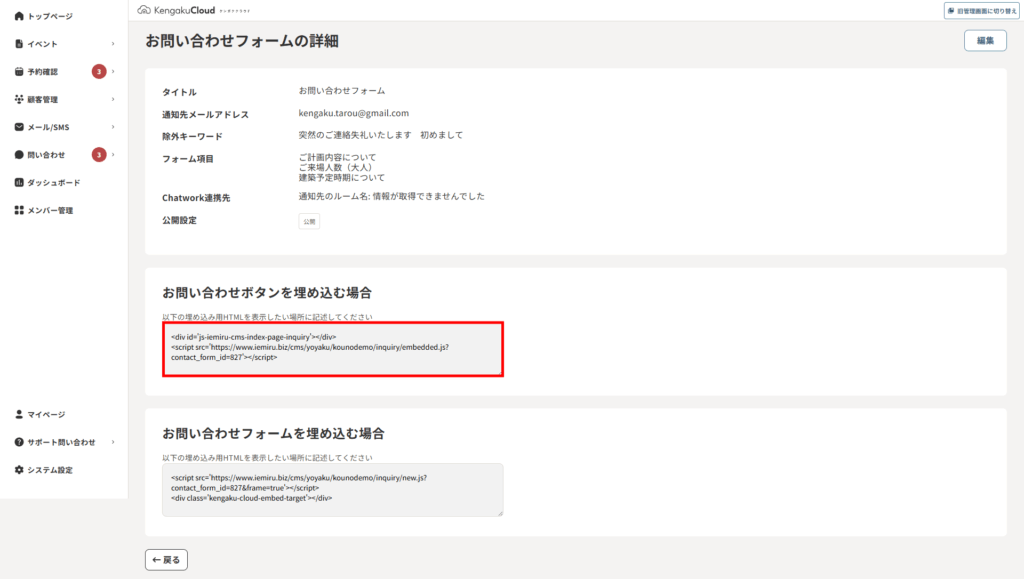
Task: Click the speech bubble icon beside 問い合わせ
Action: point(19,155)
